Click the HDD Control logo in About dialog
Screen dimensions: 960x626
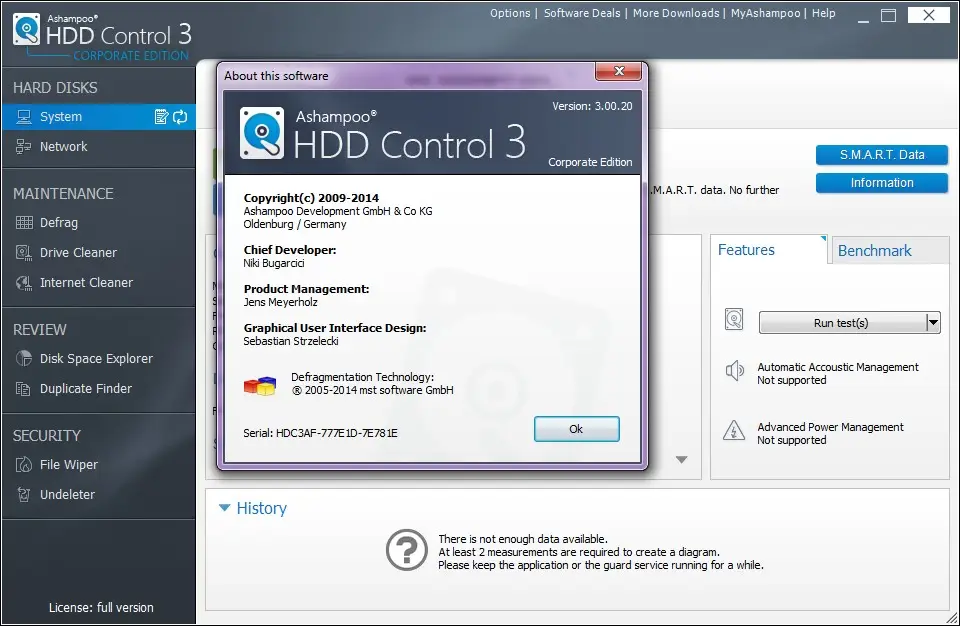point(262,133)
